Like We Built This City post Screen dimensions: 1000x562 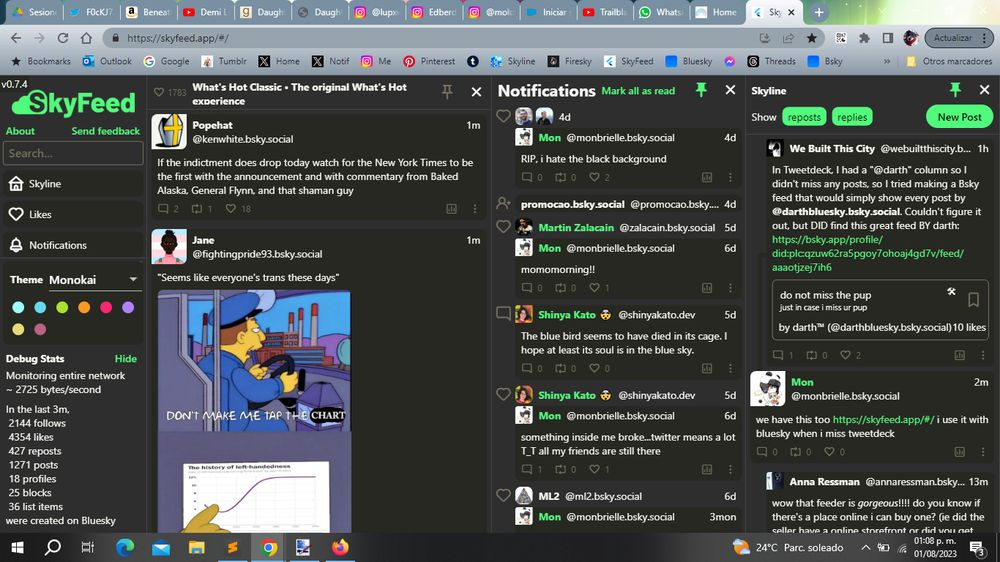tap(846, 355)
